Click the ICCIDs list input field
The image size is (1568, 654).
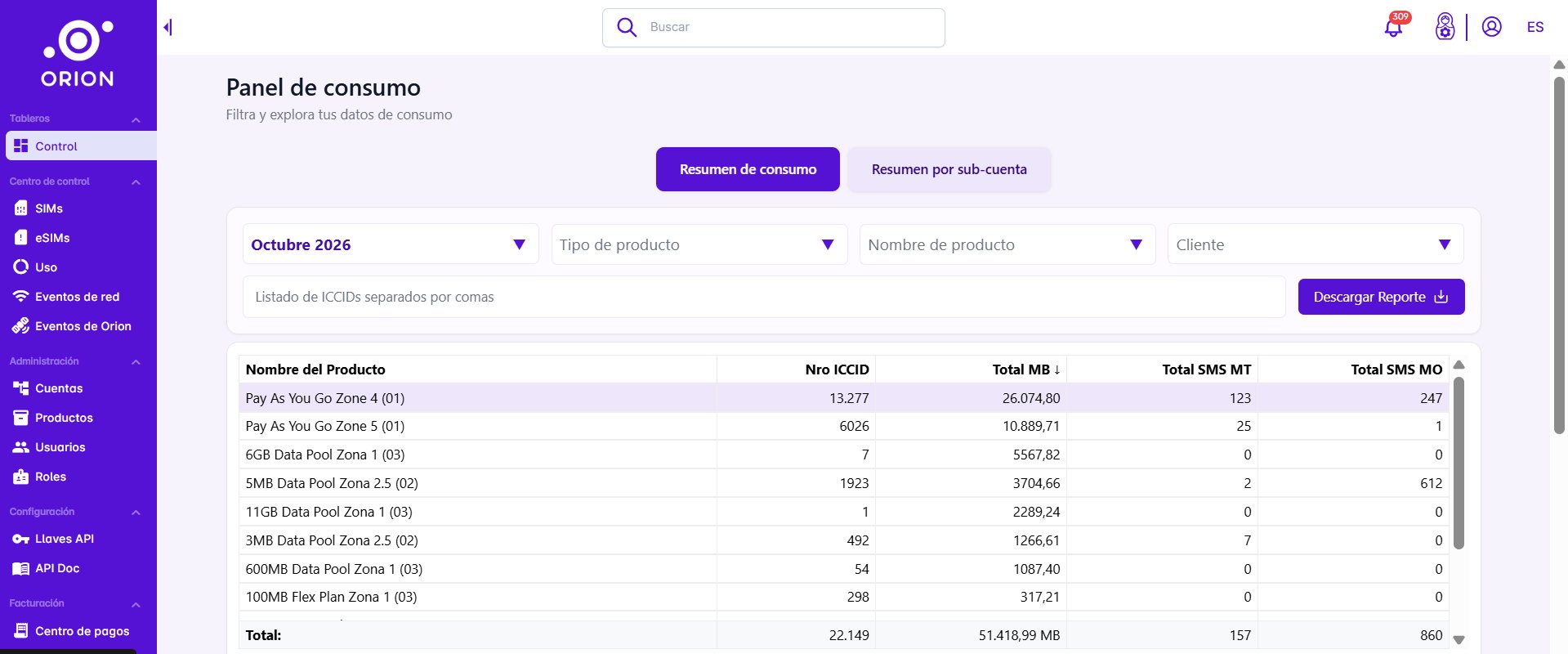click(x=764, y=297)
